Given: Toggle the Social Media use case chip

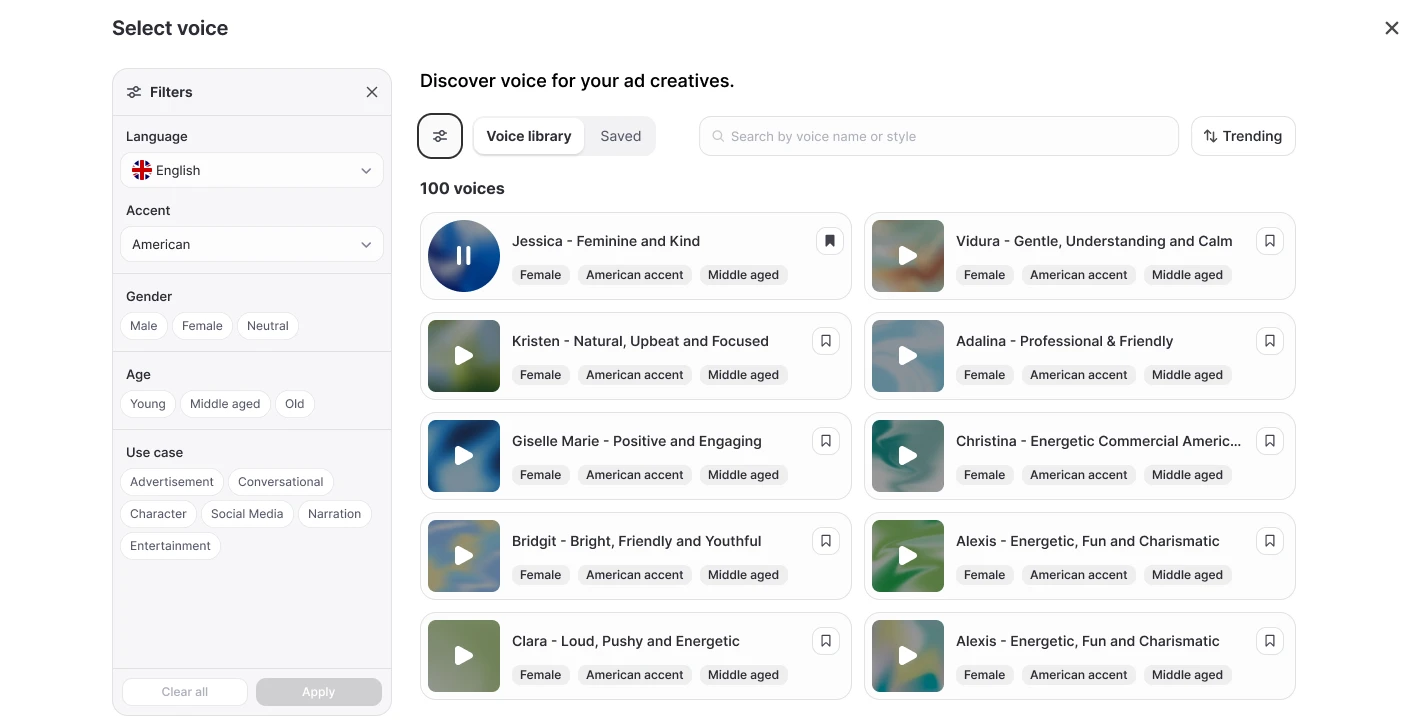Looking at the screenshot, I should click(247, 514).
